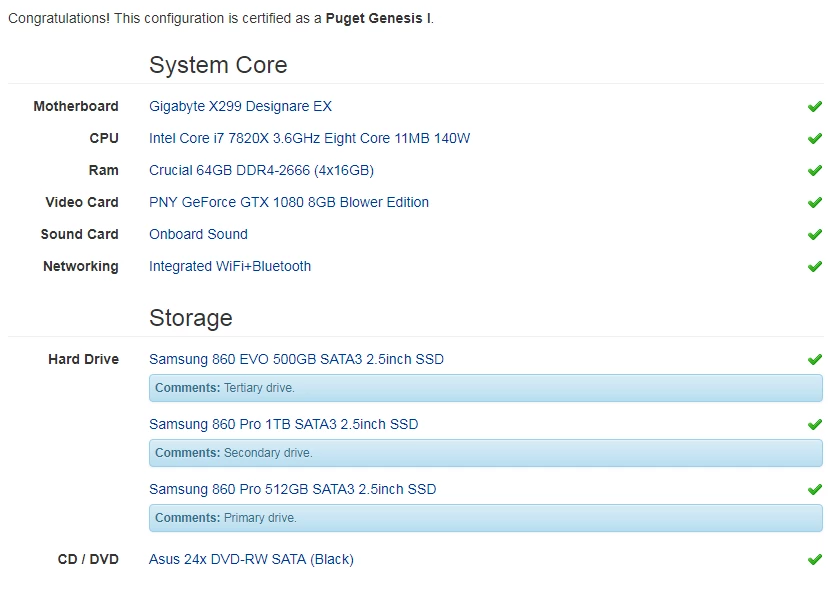
Task: Click green checkmark for Sound Card row
Action: pos(815,234)
